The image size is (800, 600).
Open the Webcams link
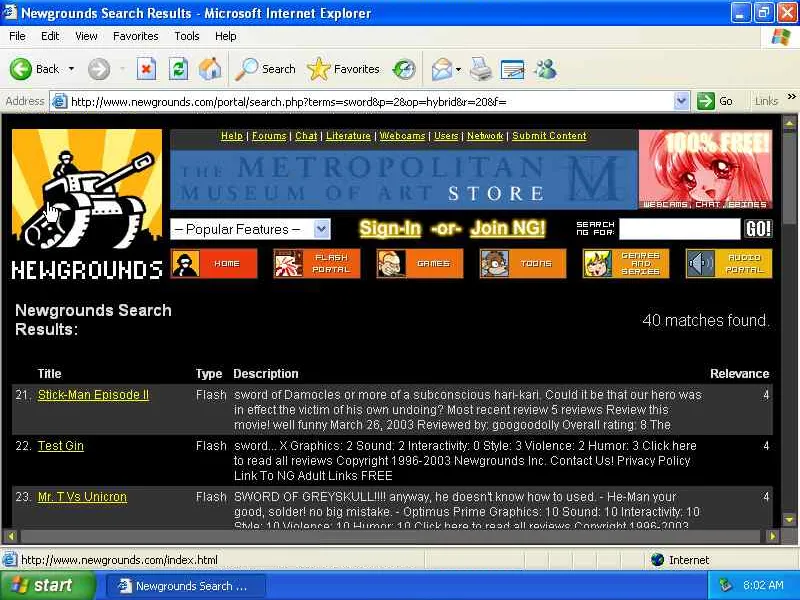click(402, 136)
